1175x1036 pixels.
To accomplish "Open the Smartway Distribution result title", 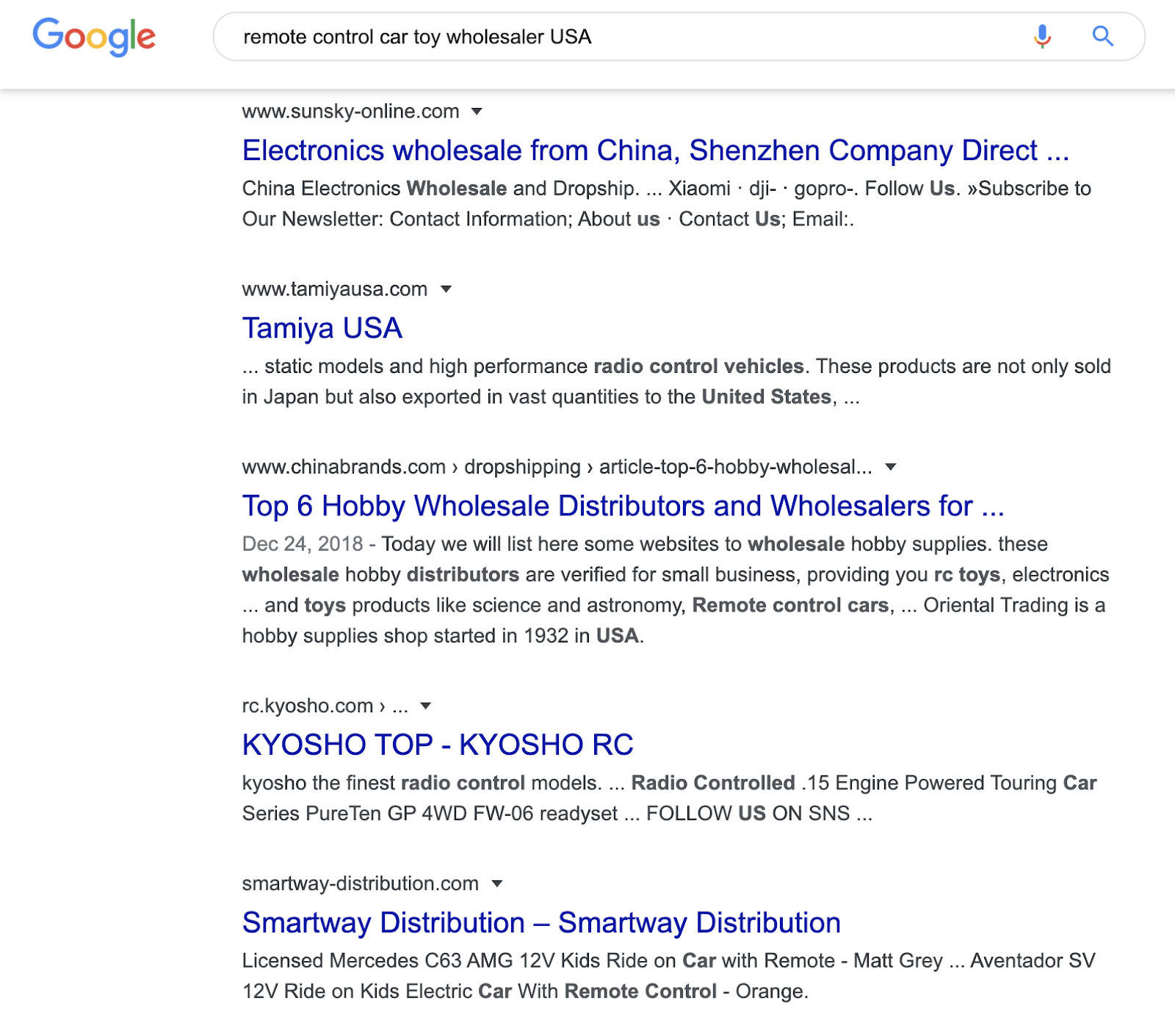I will tap(541, 923).
